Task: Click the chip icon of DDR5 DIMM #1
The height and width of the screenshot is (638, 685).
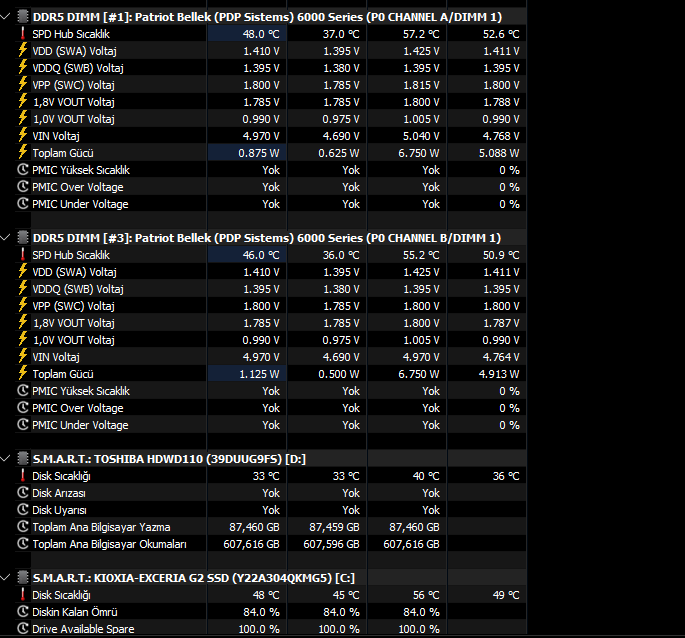Action: click(x=23, y=17)
